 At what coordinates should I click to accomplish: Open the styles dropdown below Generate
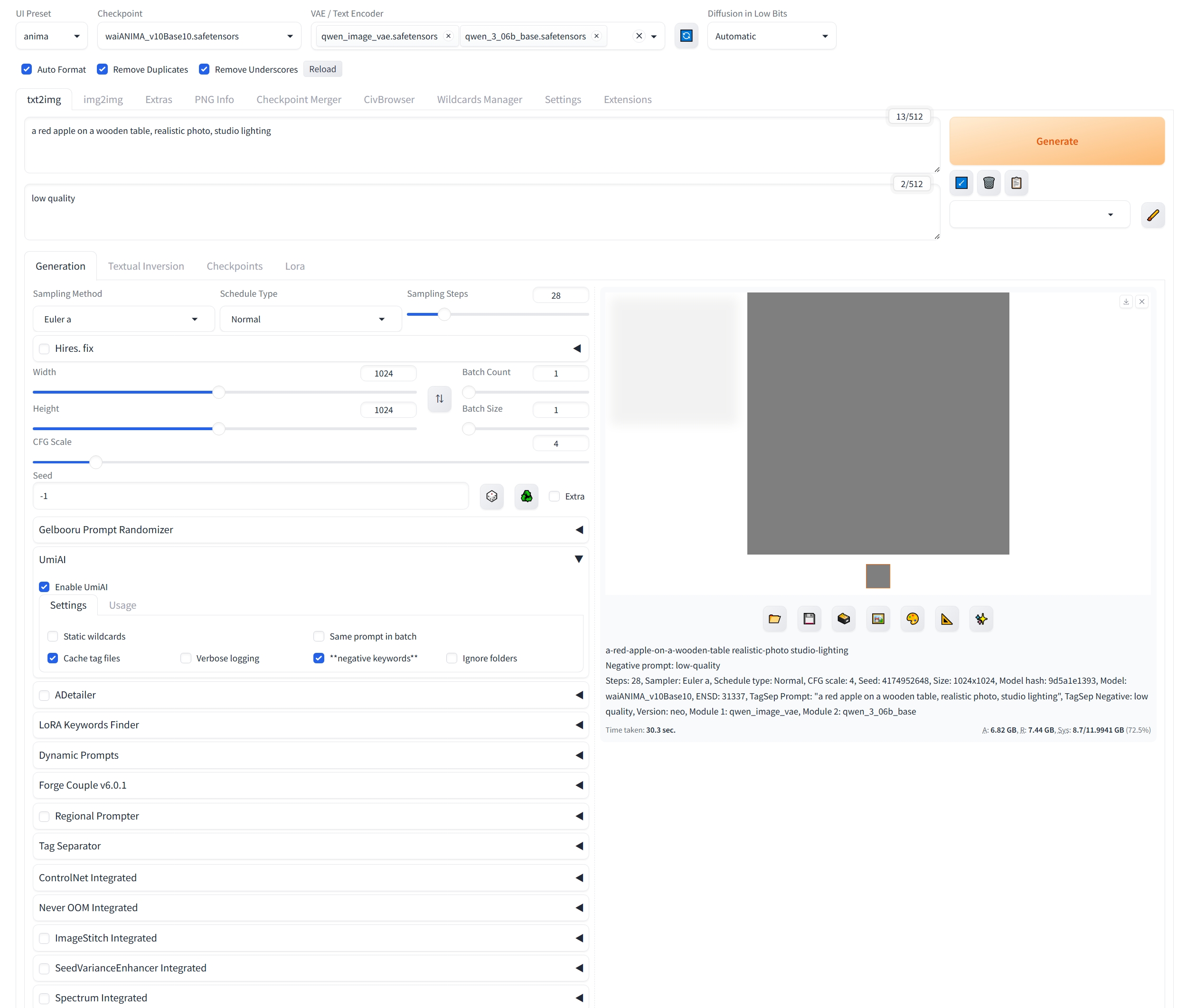point(1039,215)
